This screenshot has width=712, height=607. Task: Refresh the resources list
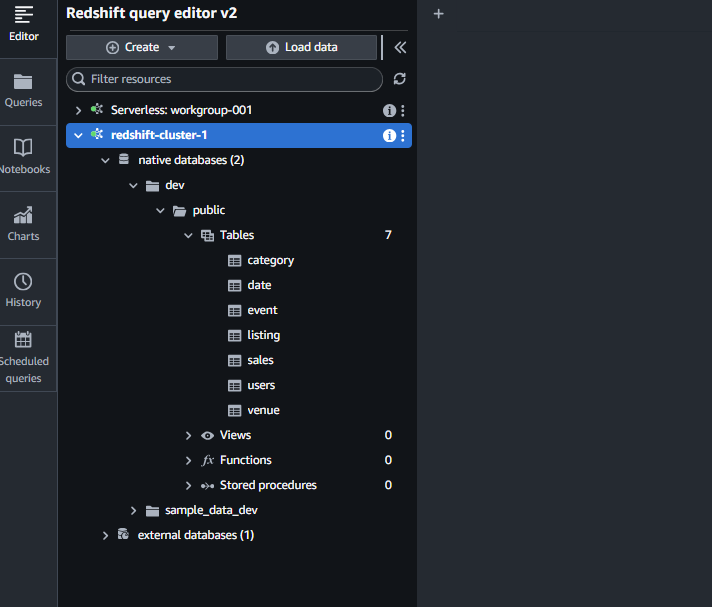coord(400,79)
